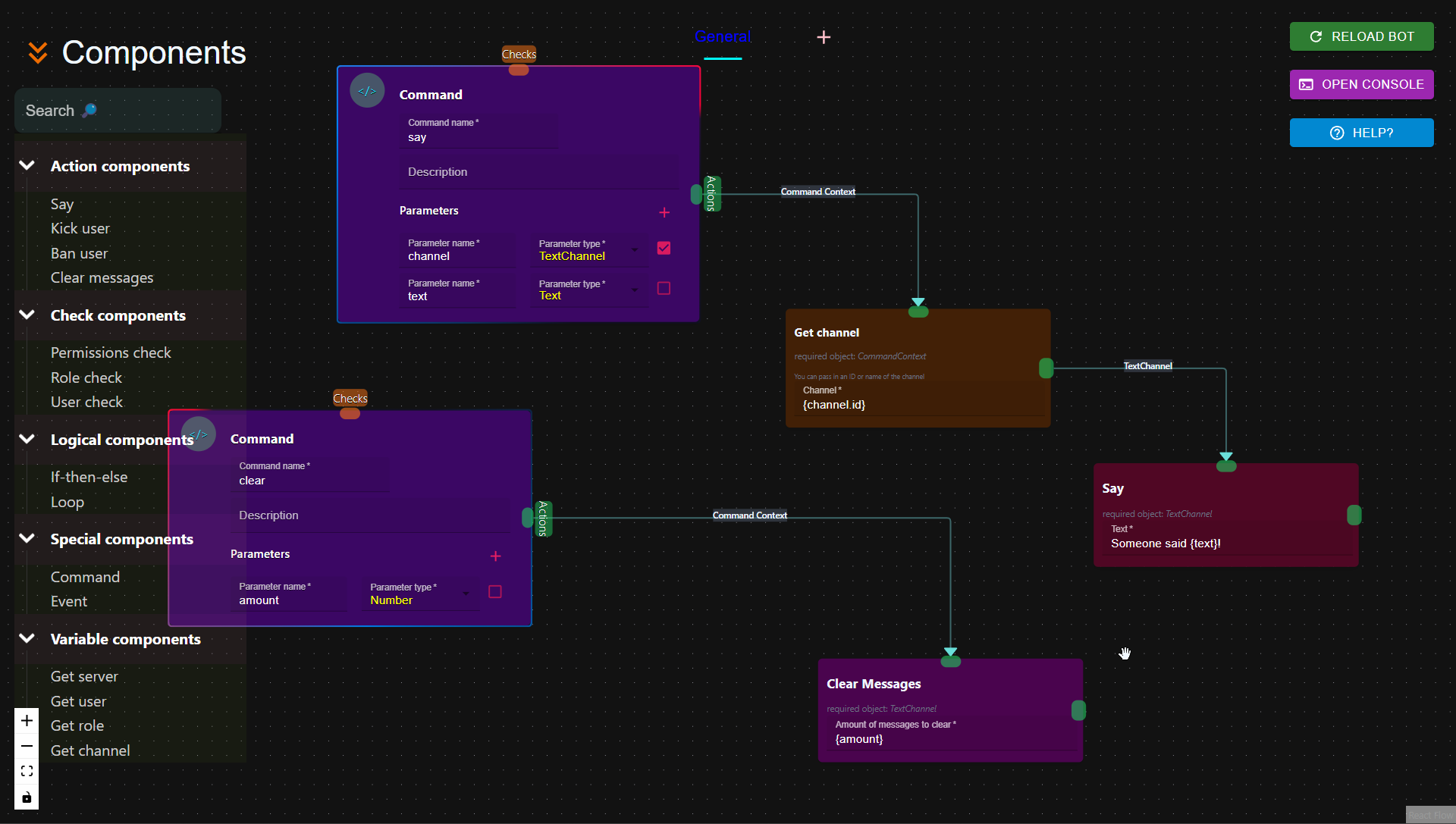Collapse the Action components section
Viewport: 1456px width, 824px height.
coord(27,165)
